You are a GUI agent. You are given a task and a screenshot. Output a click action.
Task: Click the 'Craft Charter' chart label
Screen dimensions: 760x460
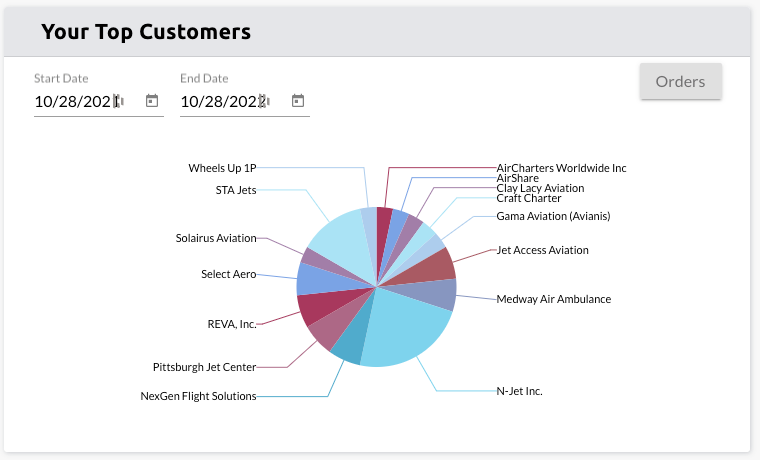pos(529,198)
